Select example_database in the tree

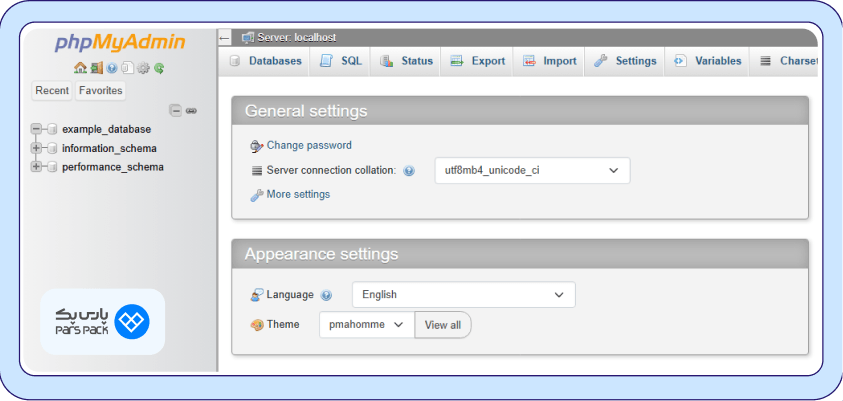click(x=106, y=130)
